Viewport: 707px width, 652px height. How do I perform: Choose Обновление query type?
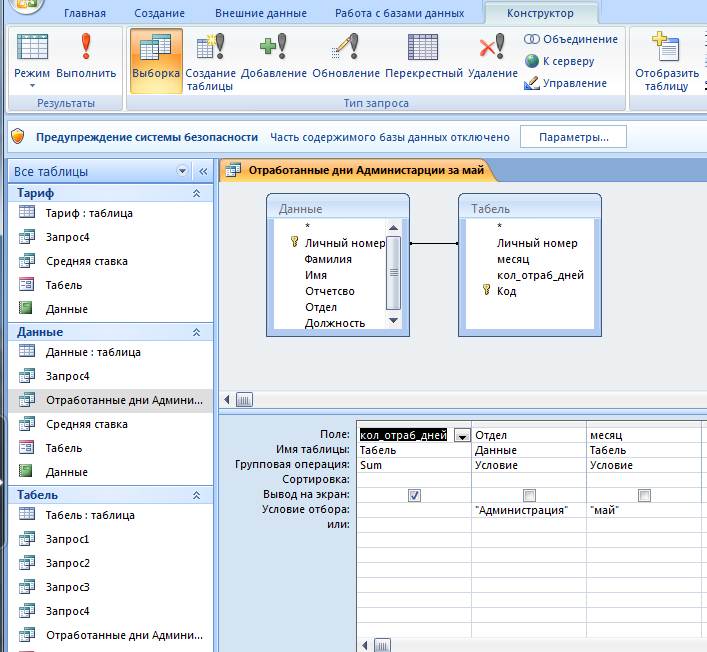[346, 56]
